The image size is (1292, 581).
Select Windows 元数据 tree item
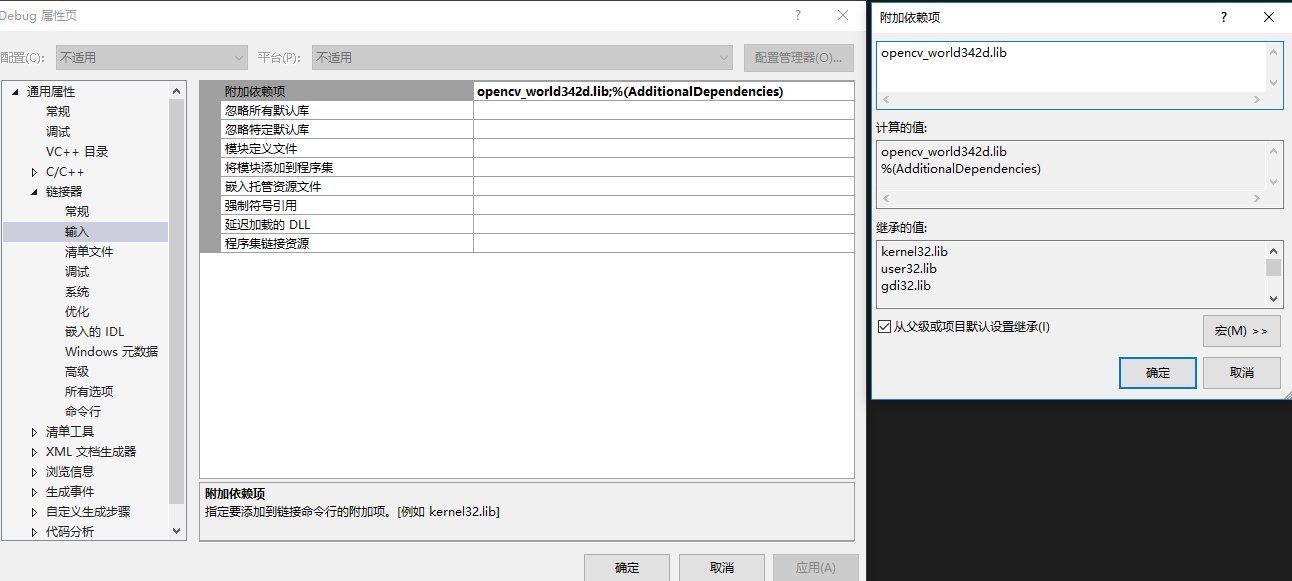coord(111,352)
